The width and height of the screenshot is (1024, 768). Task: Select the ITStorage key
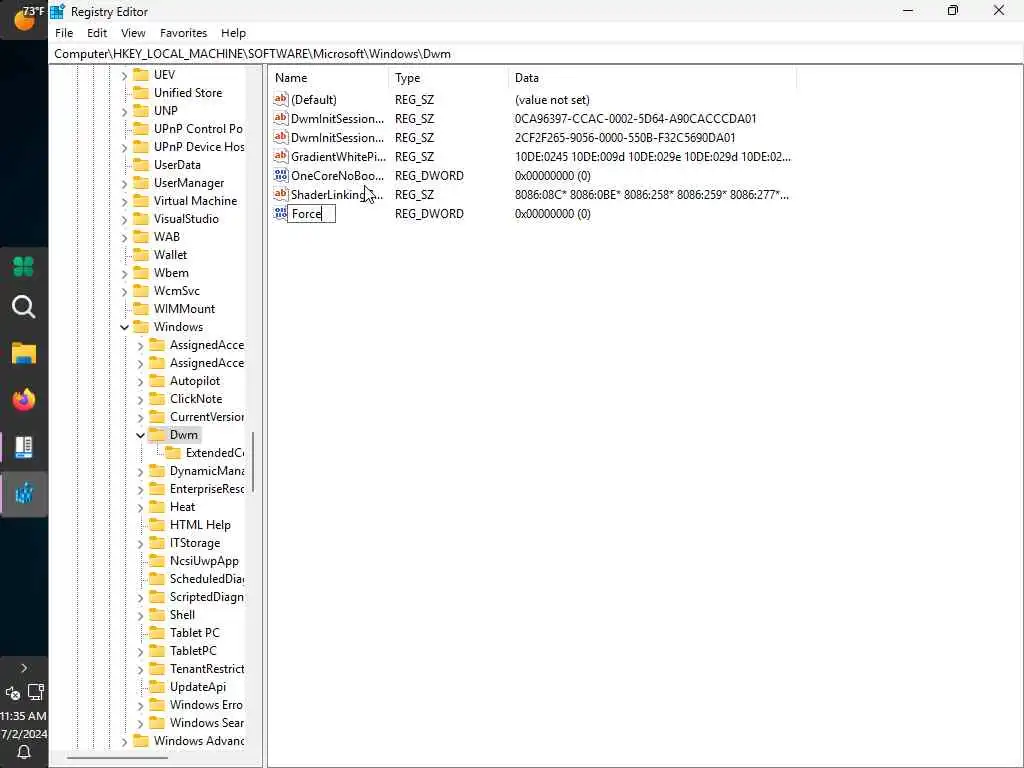tap(195, 543)
